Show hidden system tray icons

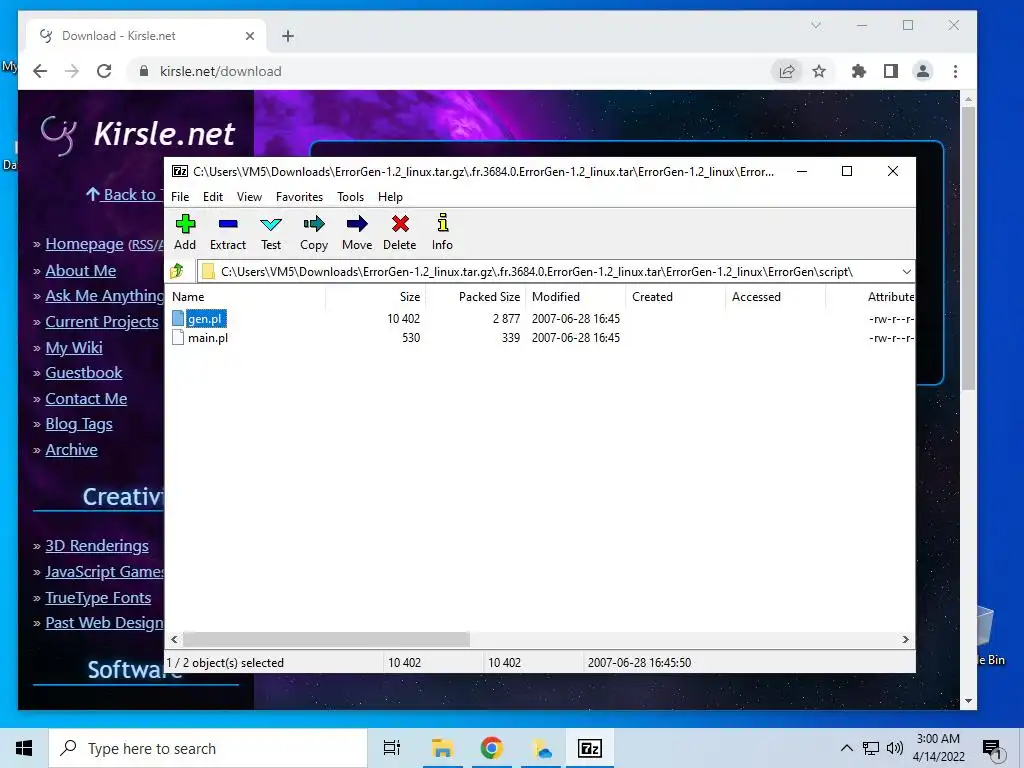tap(846, 748)
